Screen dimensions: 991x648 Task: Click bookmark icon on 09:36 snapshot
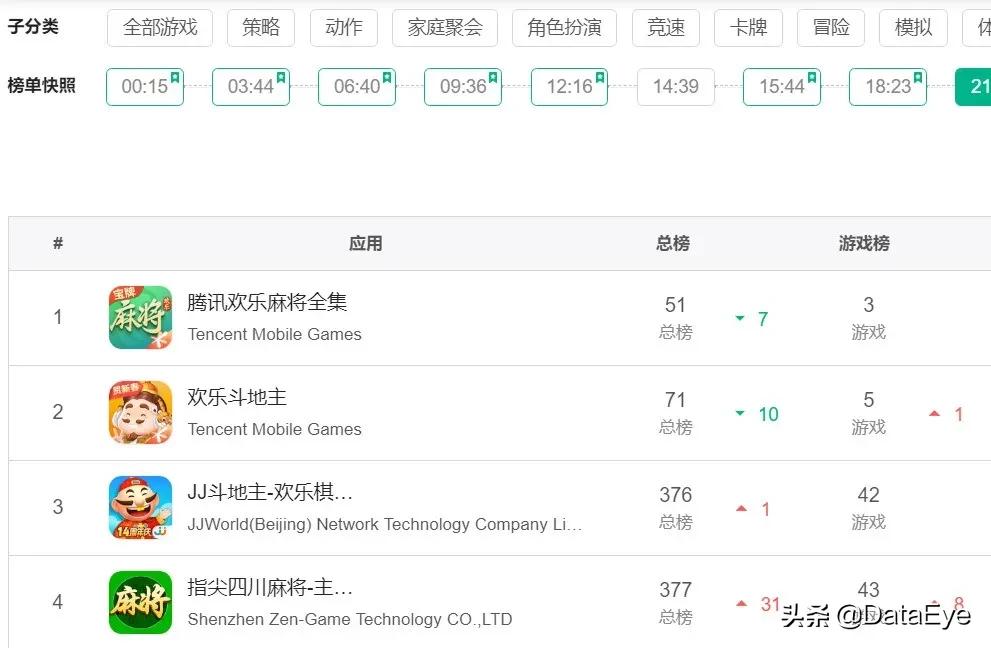[x=493, y=77]
